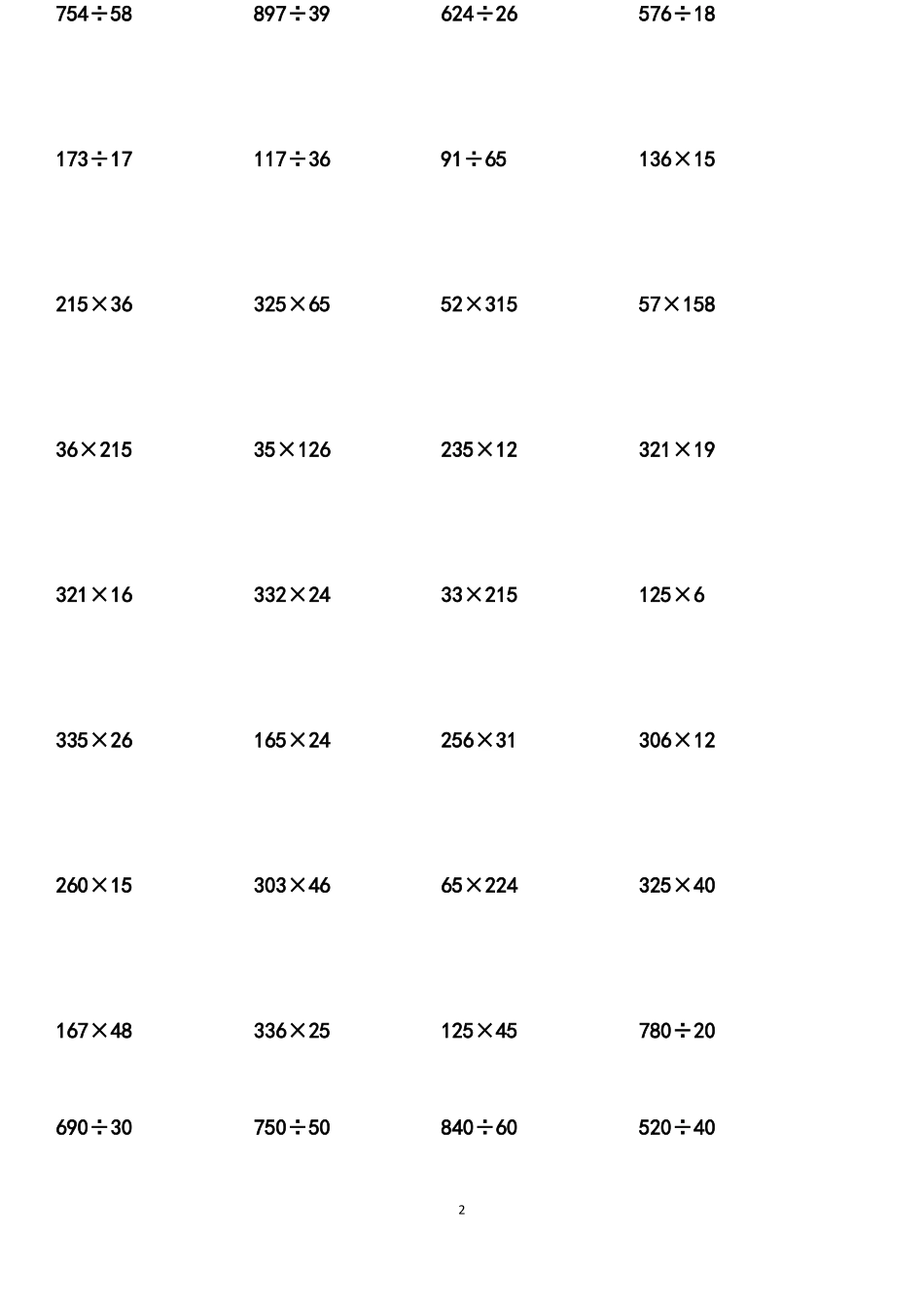
Task: Click the problem 256×31
Action: (x=479, y=741)
